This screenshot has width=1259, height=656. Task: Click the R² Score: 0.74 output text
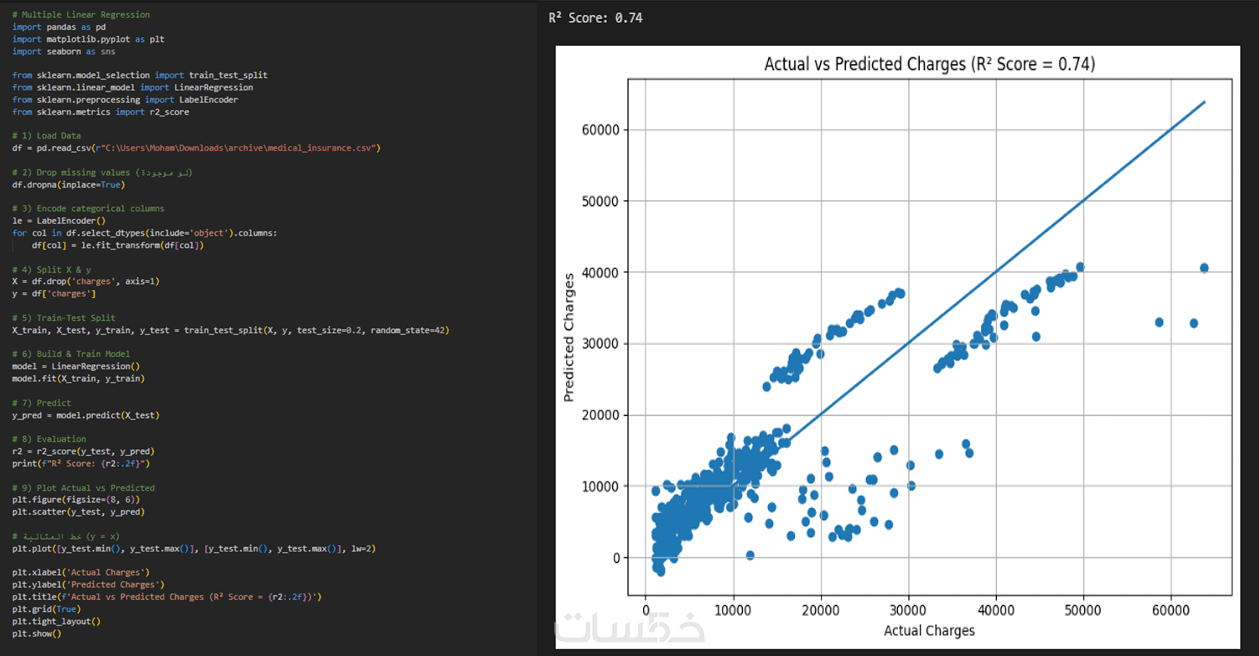point(595,17)
